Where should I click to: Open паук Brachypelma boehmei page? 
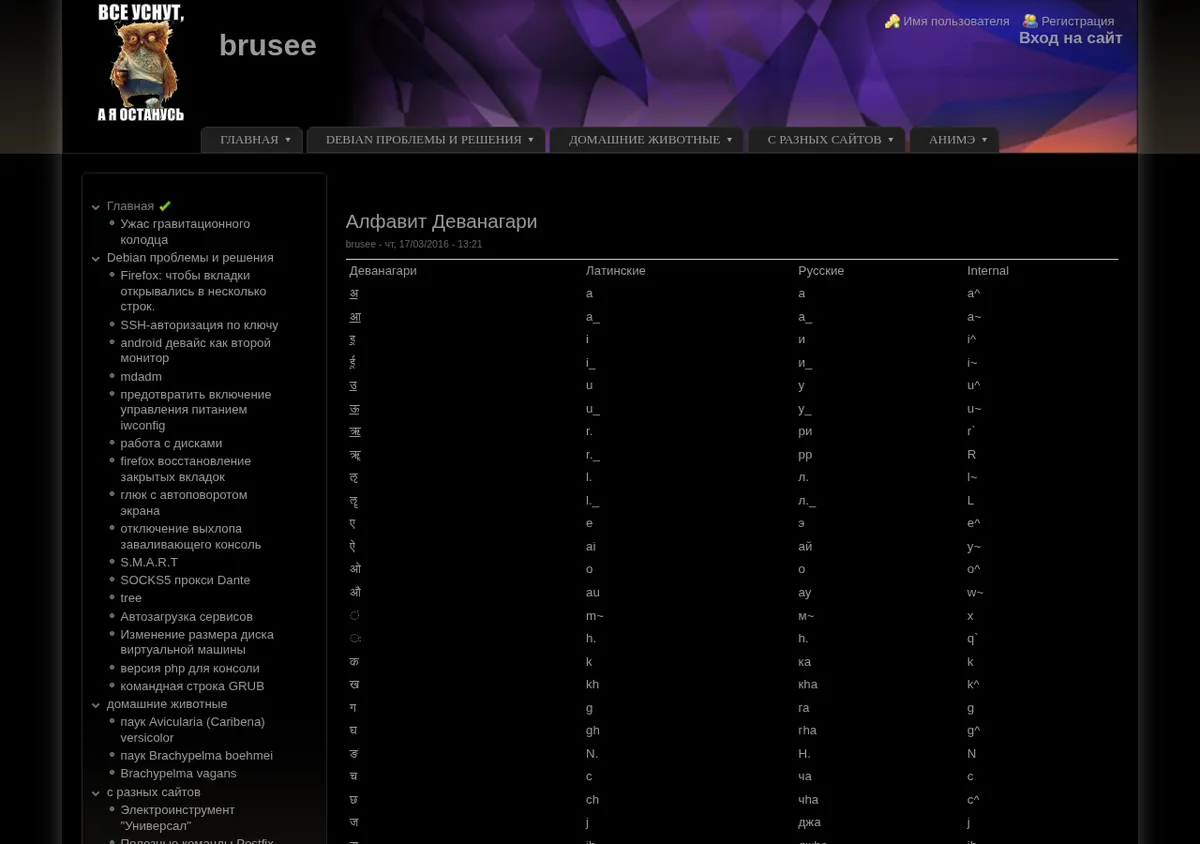(196, 756)
